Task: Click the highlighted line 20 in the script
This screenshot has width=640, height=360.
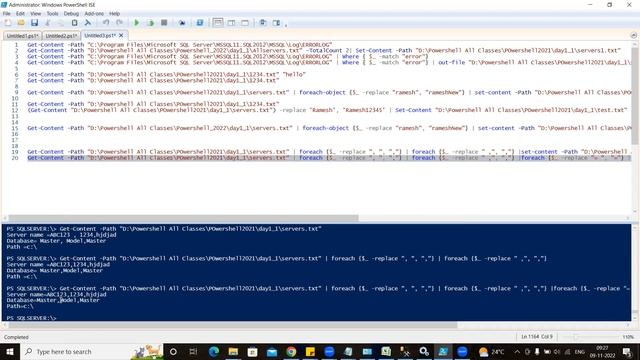Action: click(329, 158)
